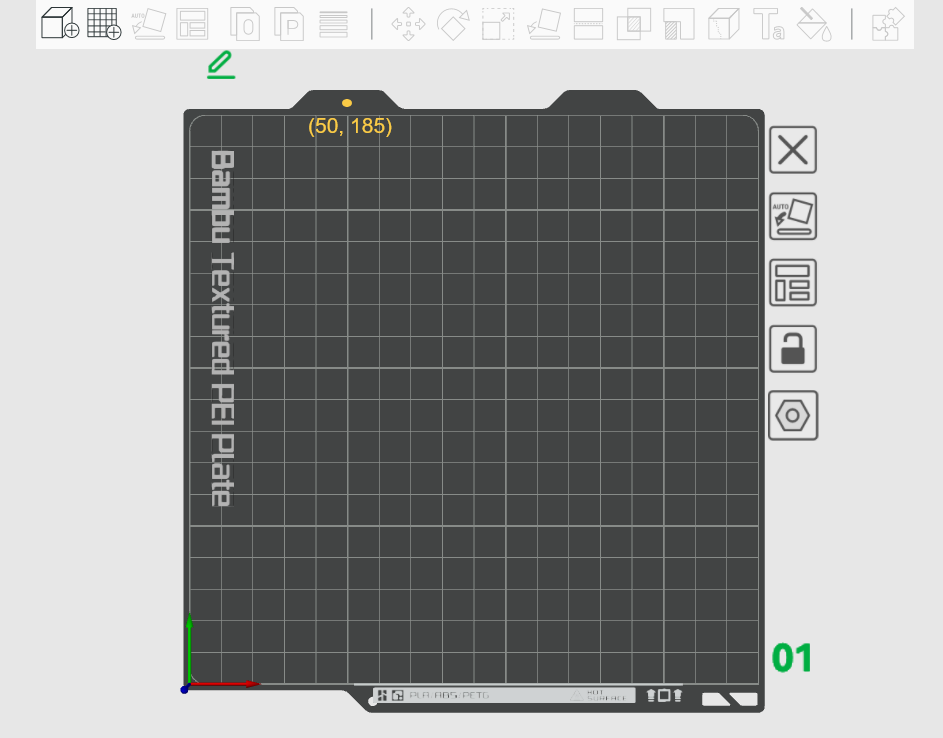Open Variable layer height tool

(x=333, y=23)
